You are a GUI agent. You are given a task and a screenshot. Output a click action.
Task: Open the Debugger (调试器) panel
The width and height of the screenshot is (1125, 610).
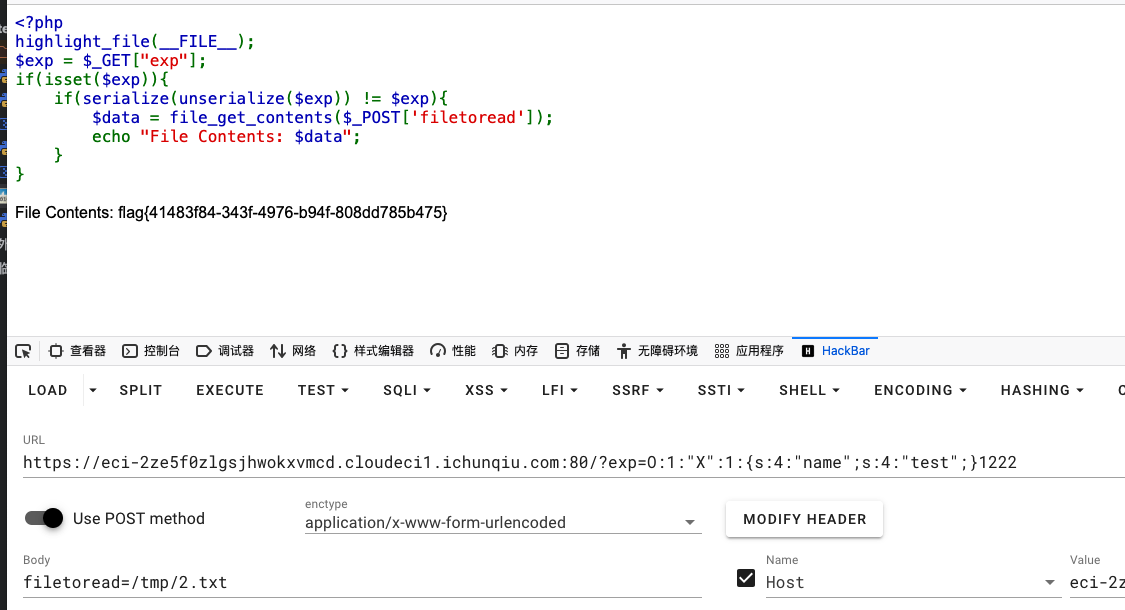click(225, 351)
